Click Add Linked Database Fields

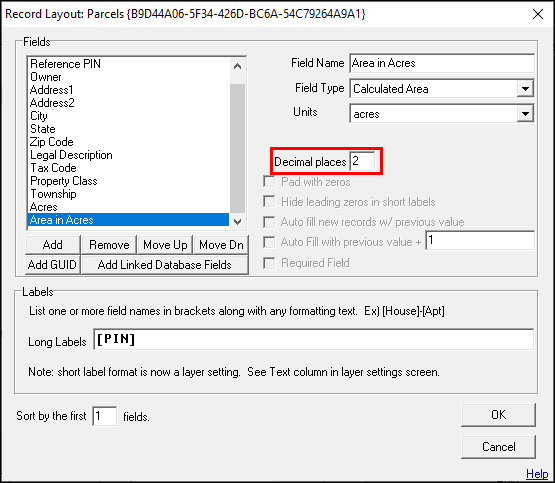coord(165,265)
